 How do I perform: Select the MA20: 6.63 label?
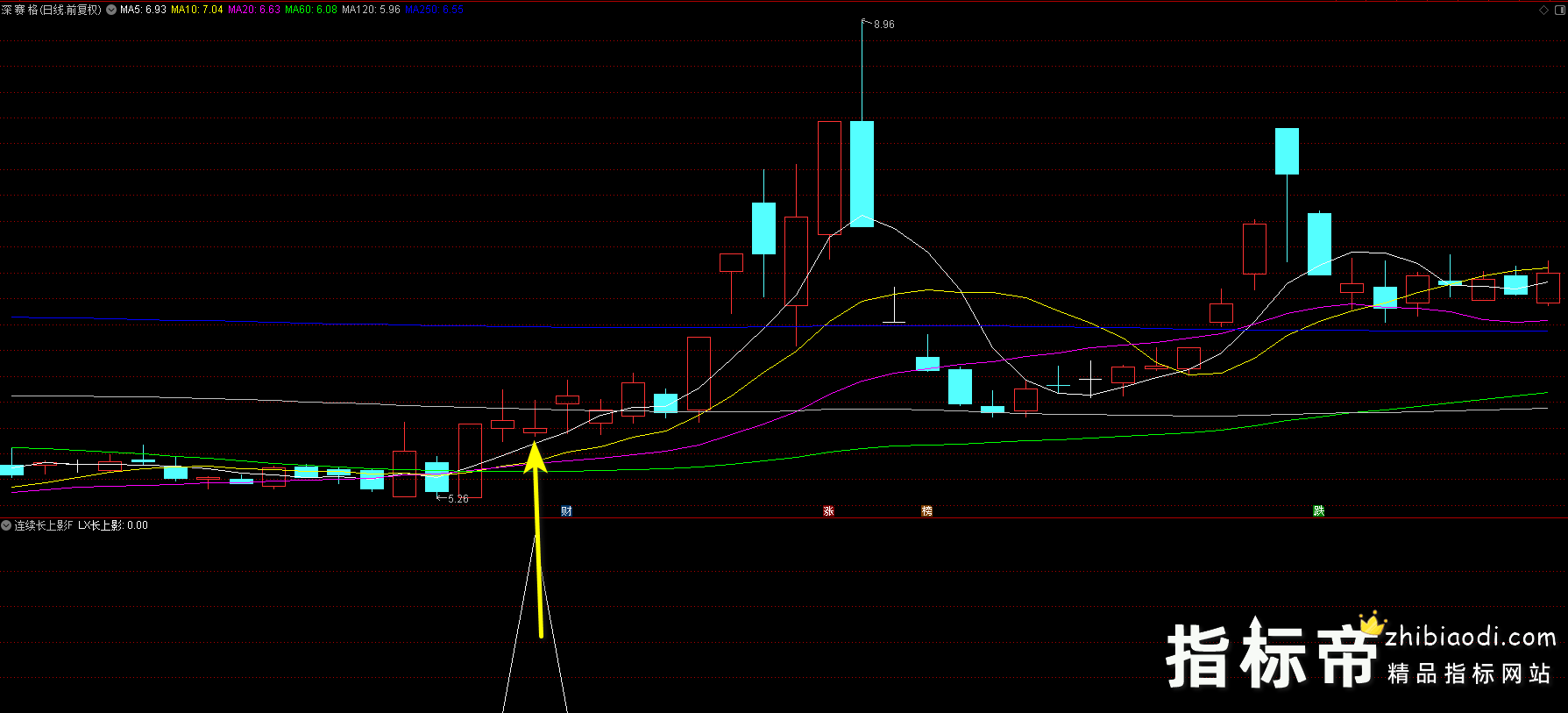254,10
